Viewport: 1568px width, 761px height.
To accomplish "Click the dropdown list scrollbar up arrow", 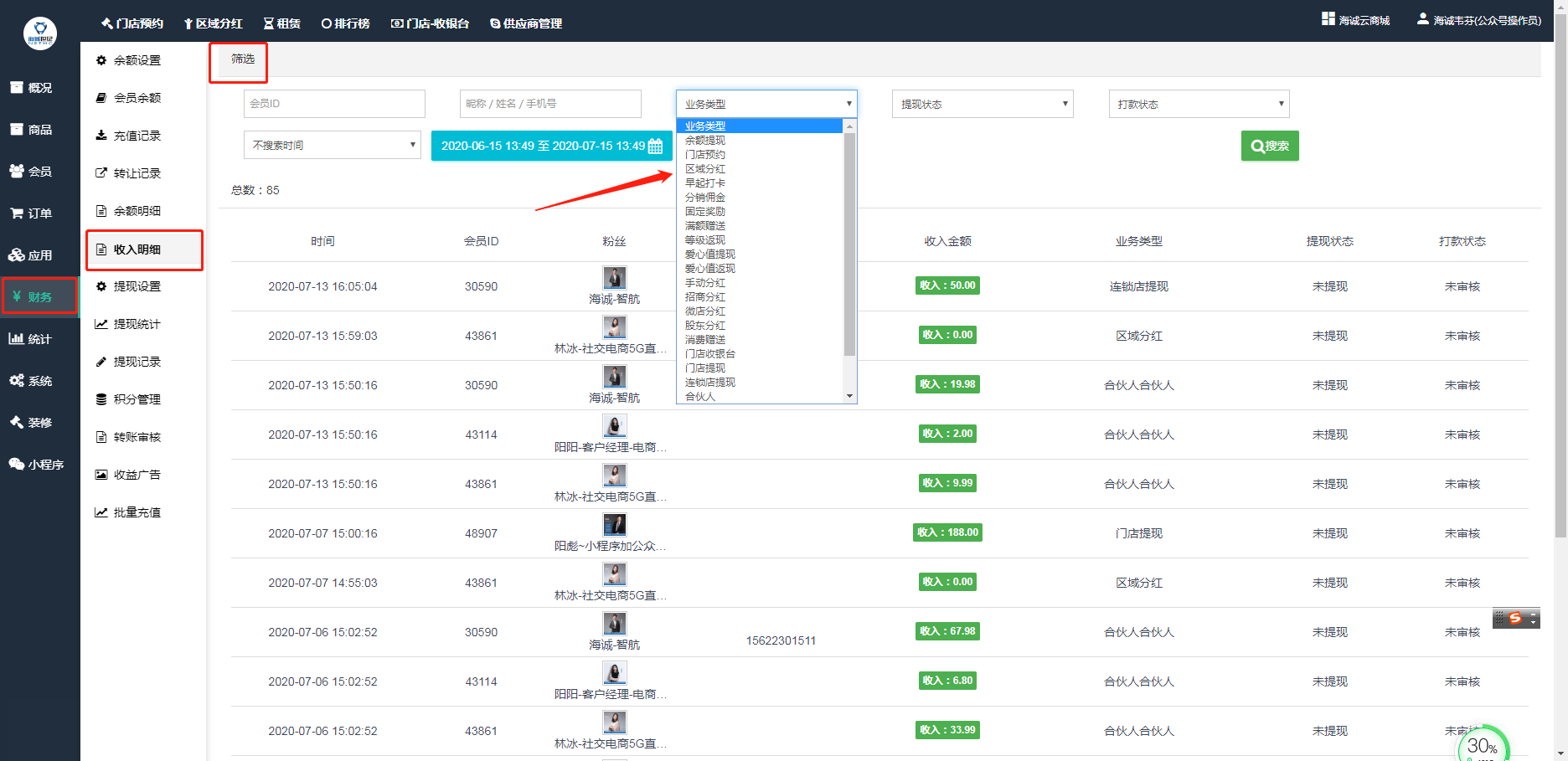I will 849,126.
